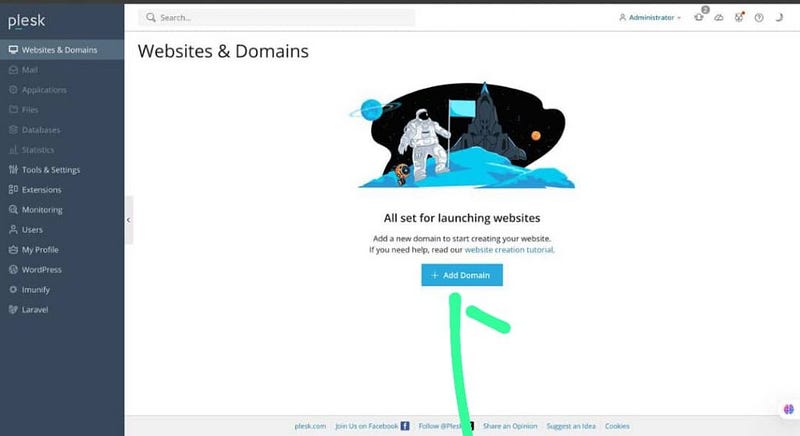The width and height of the screenshot is (800, 436).
Task: Click the Monitoring magnifier icon
Action: (13, 210)
